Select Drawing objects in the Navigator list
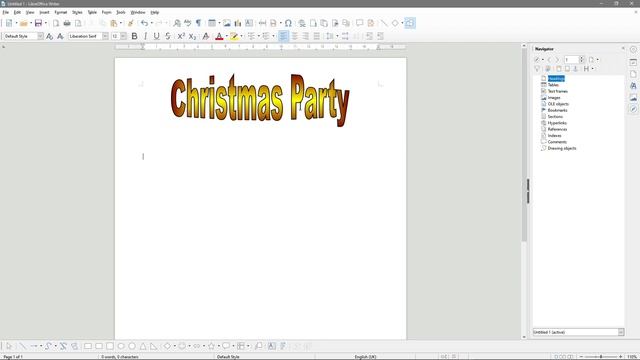Screen dimensions: 640x360 pyautogui.click(x=562, y=148)
